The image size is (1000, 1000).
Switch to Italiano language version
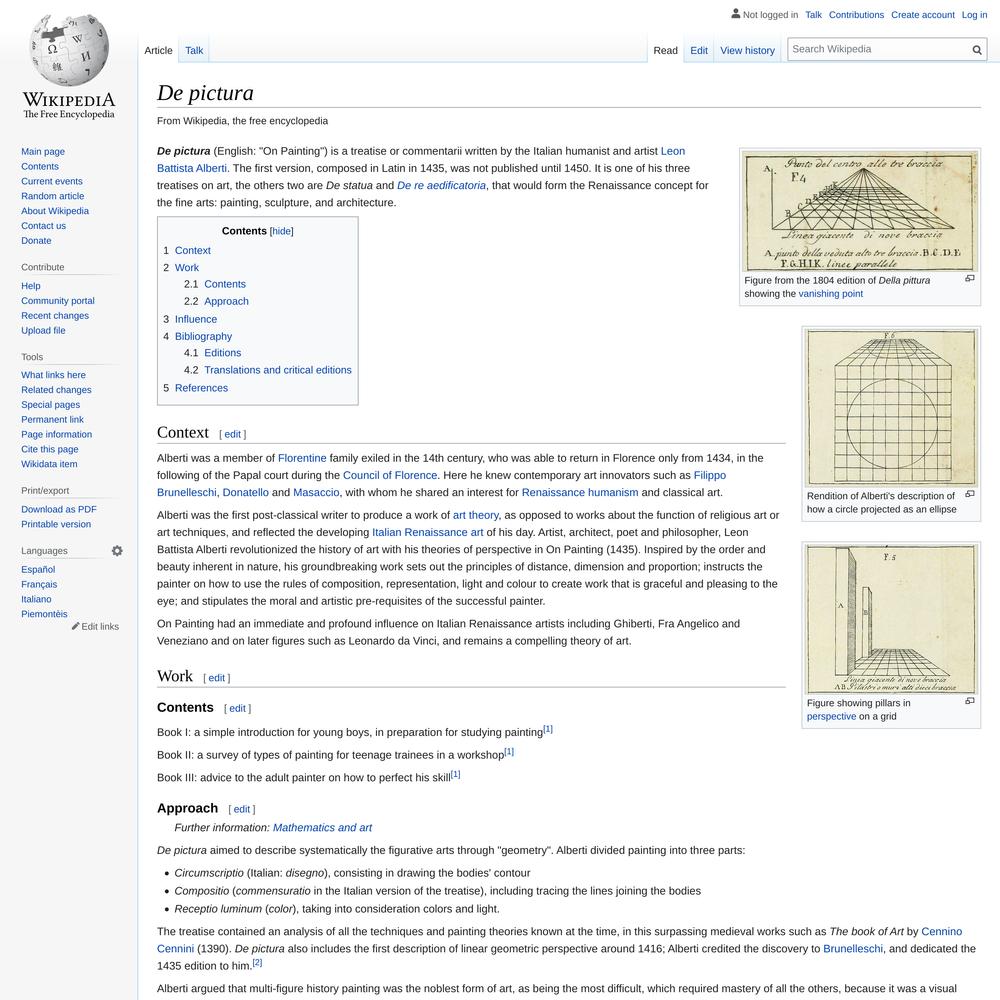click(36, 599)
